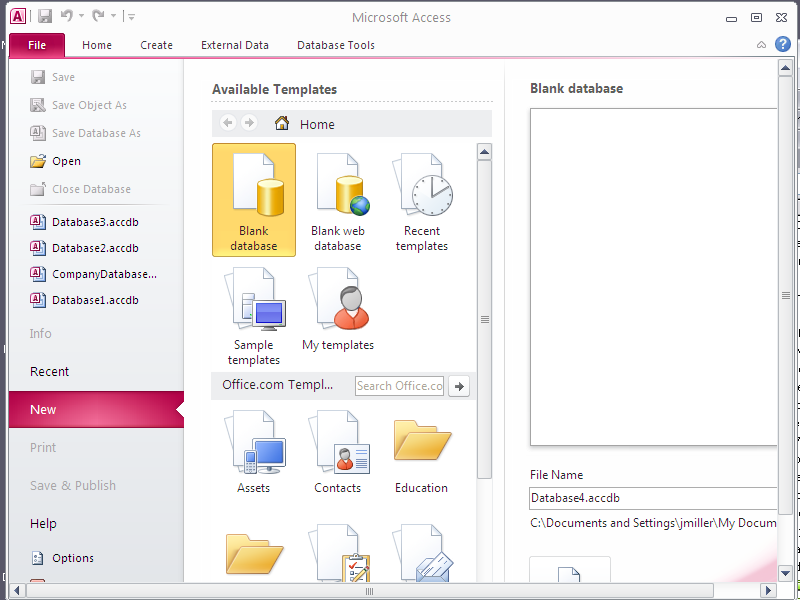The image size is (800, 600).
Task: Open Database3.accdb from recent list
Action: 94,221
